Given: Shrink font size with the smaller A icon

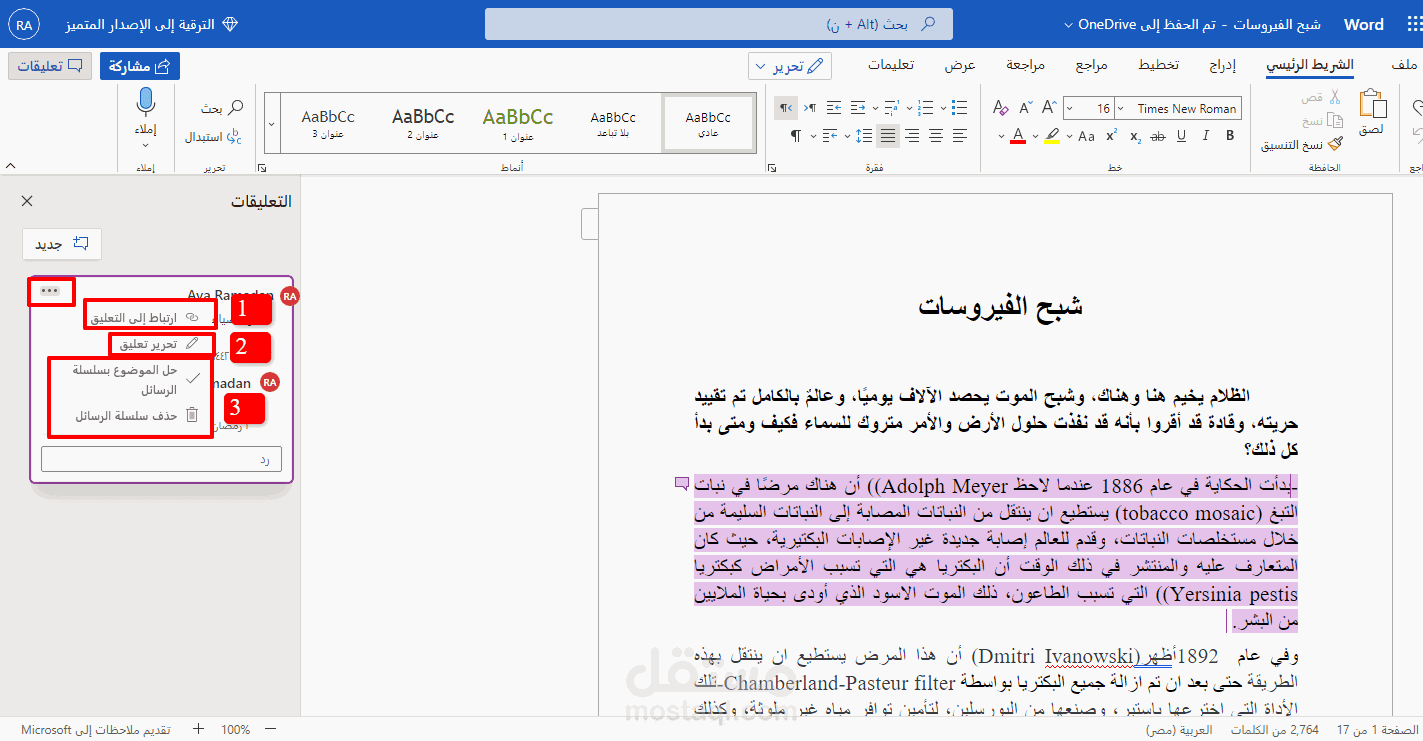Looking at the screenshot, I should tap(1026, 107).
